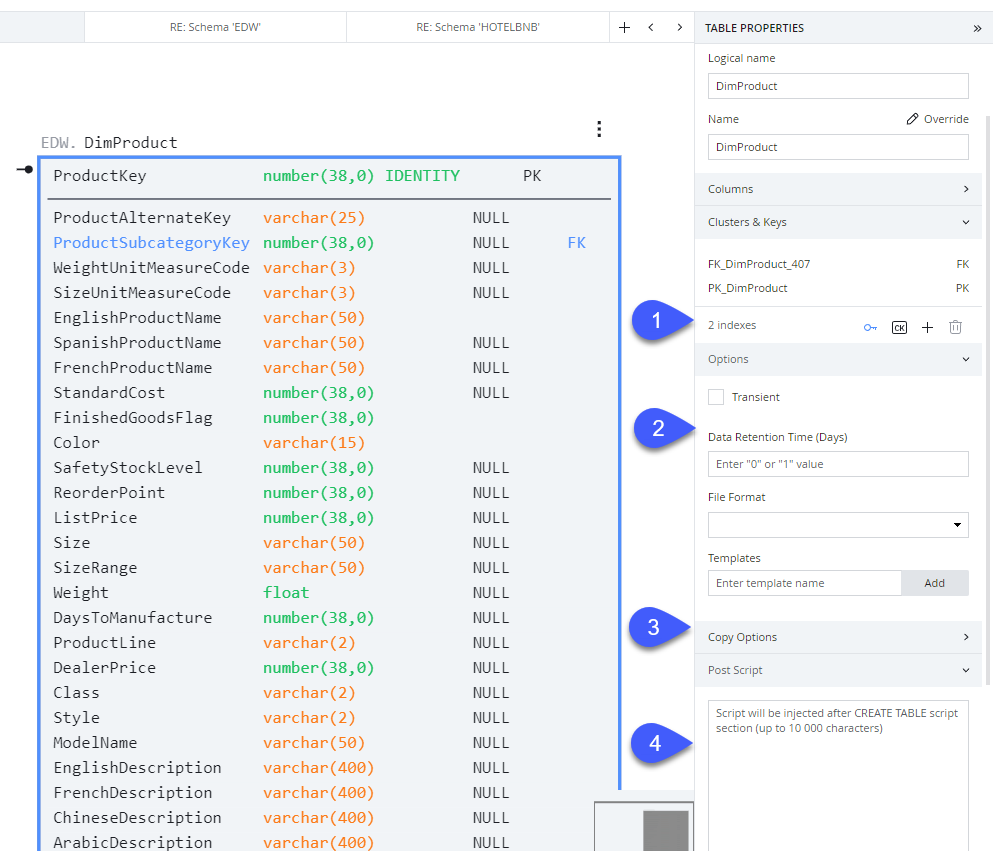Enable the Transient checkbox
Screen dimensions: 993x851
click(x=716, y=397)
